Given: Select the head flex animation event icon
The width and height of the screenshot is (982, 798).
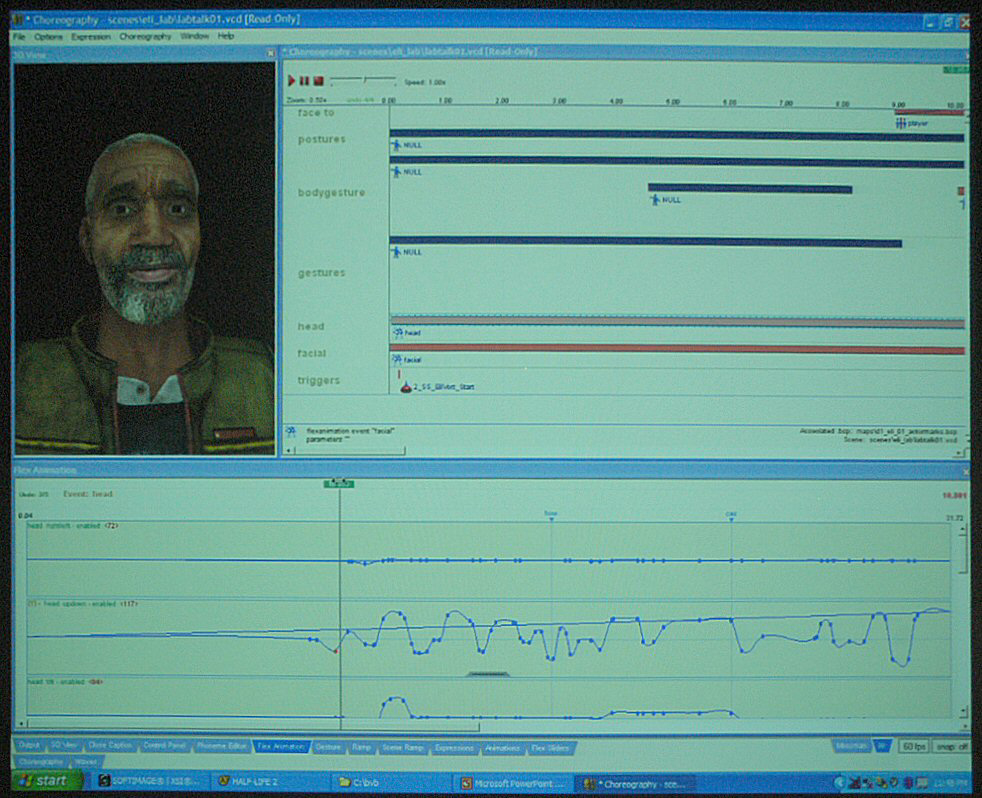Looking at the screenshot, I should click(x=397, y=332).
